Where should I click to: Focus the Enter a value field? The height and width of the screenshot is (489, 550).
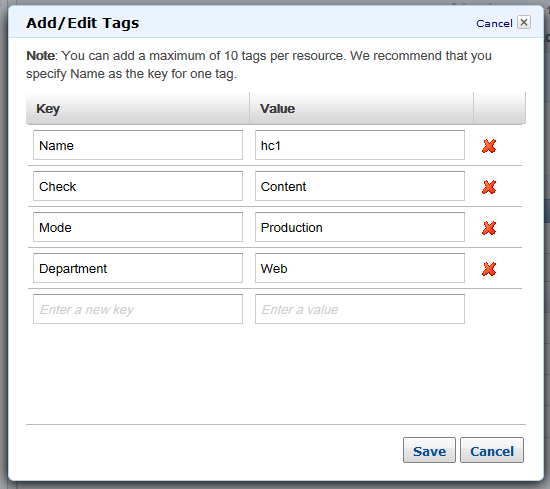point(360,309)
